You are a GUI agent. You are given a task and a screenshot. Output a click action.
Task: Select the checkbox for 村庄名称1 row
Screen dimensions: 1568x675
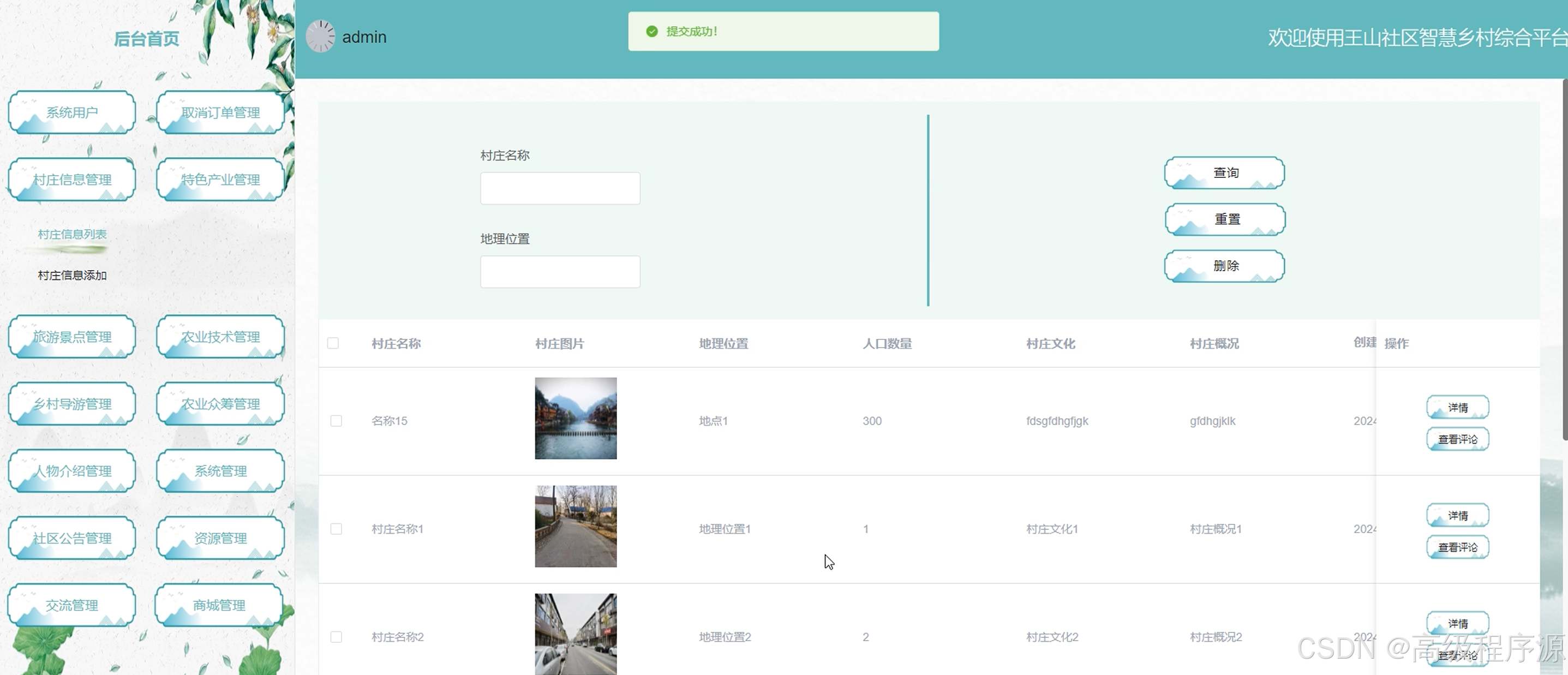336,529
